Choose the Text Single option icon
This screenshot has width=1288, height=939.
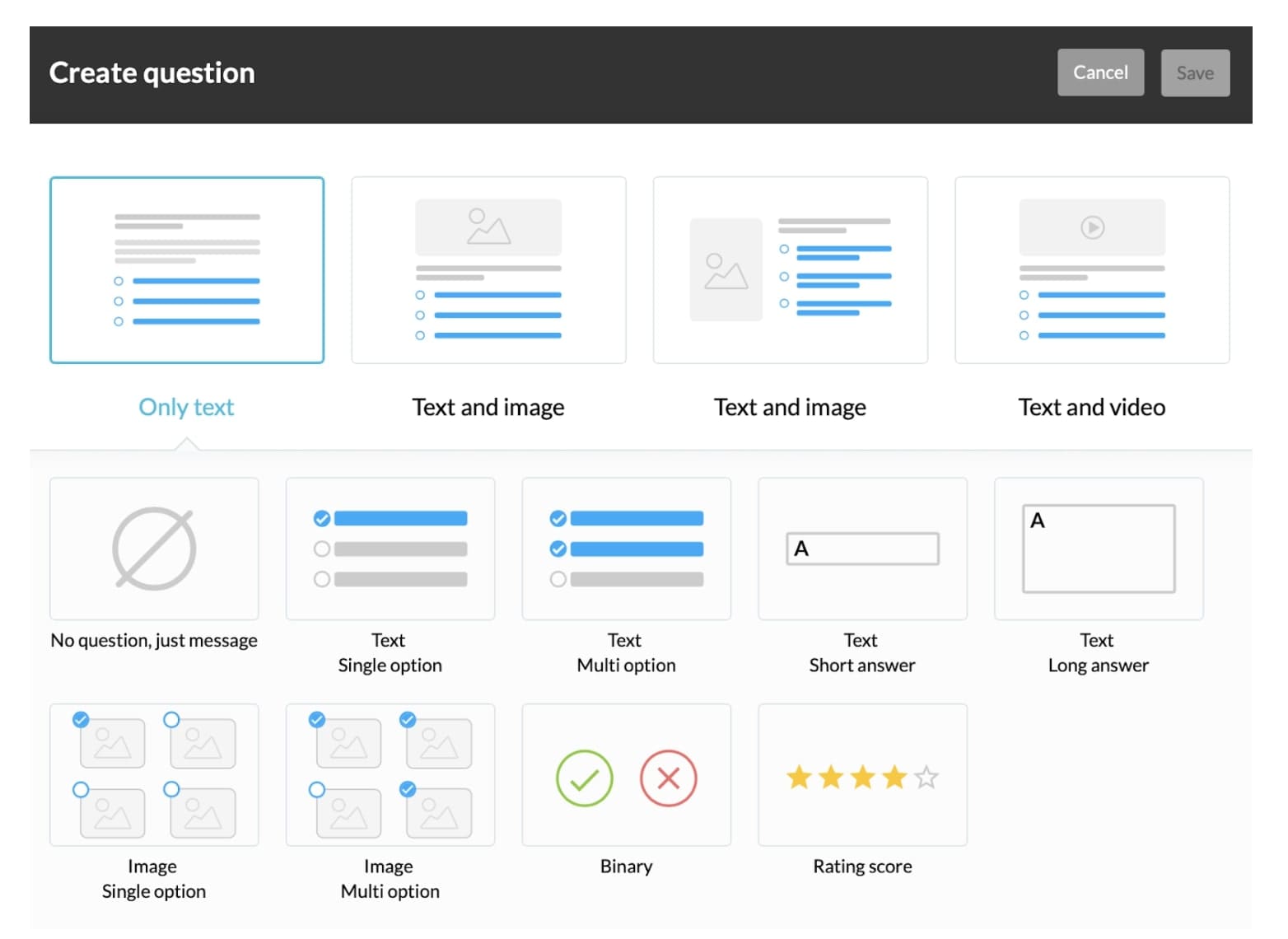[x=390, y=549]
